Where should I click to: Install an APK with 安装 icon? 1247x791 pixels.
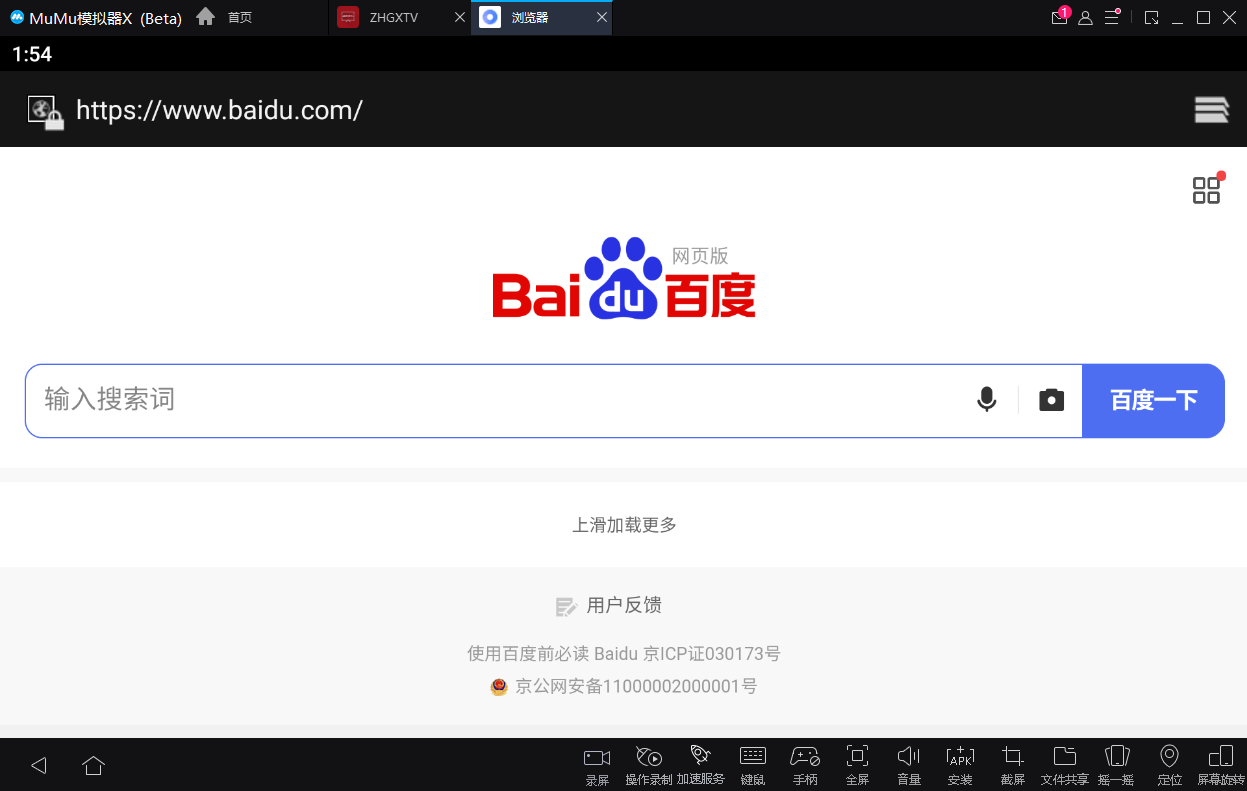tap(960, 765)
